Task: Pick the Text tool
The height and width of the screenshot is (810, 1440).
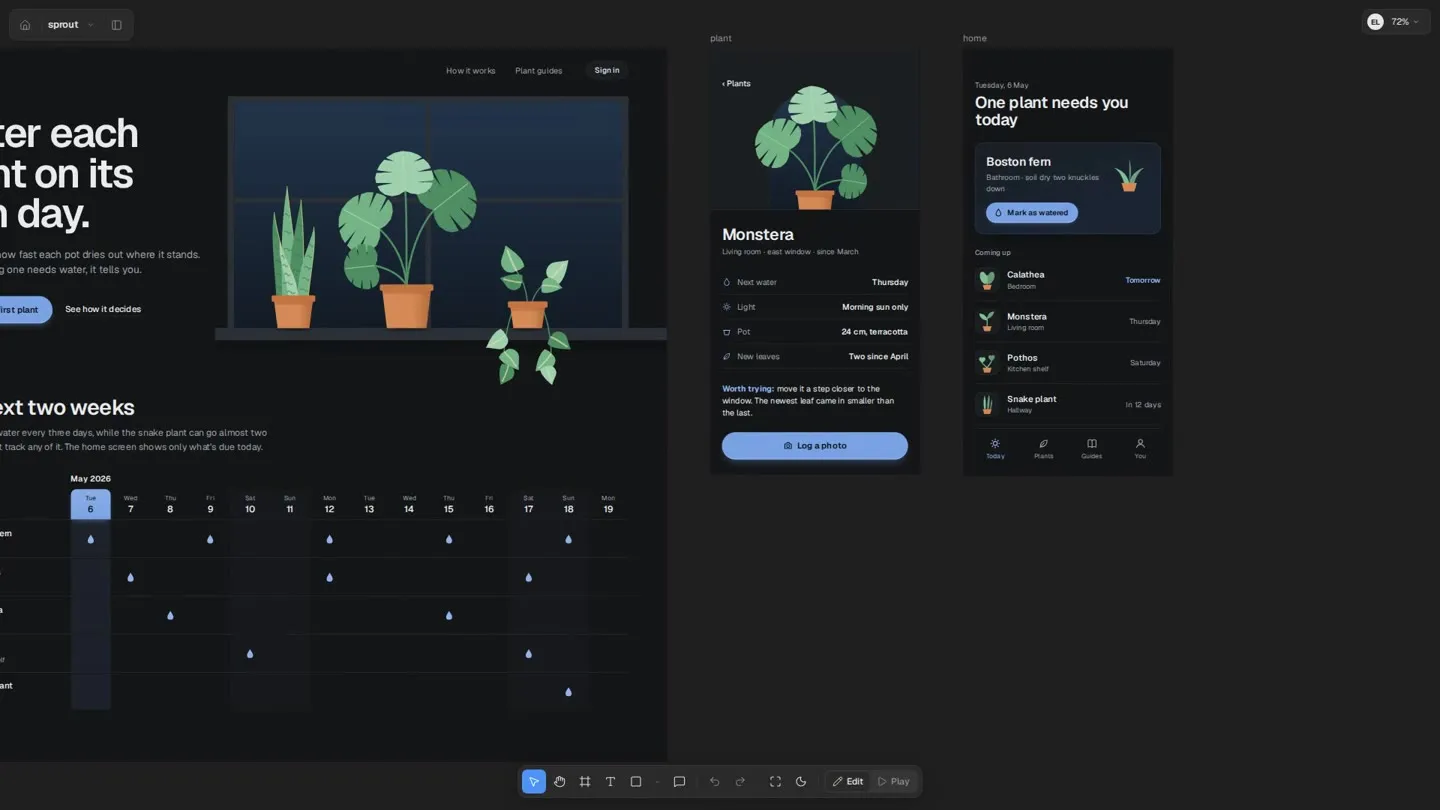Action: point(610,782)
